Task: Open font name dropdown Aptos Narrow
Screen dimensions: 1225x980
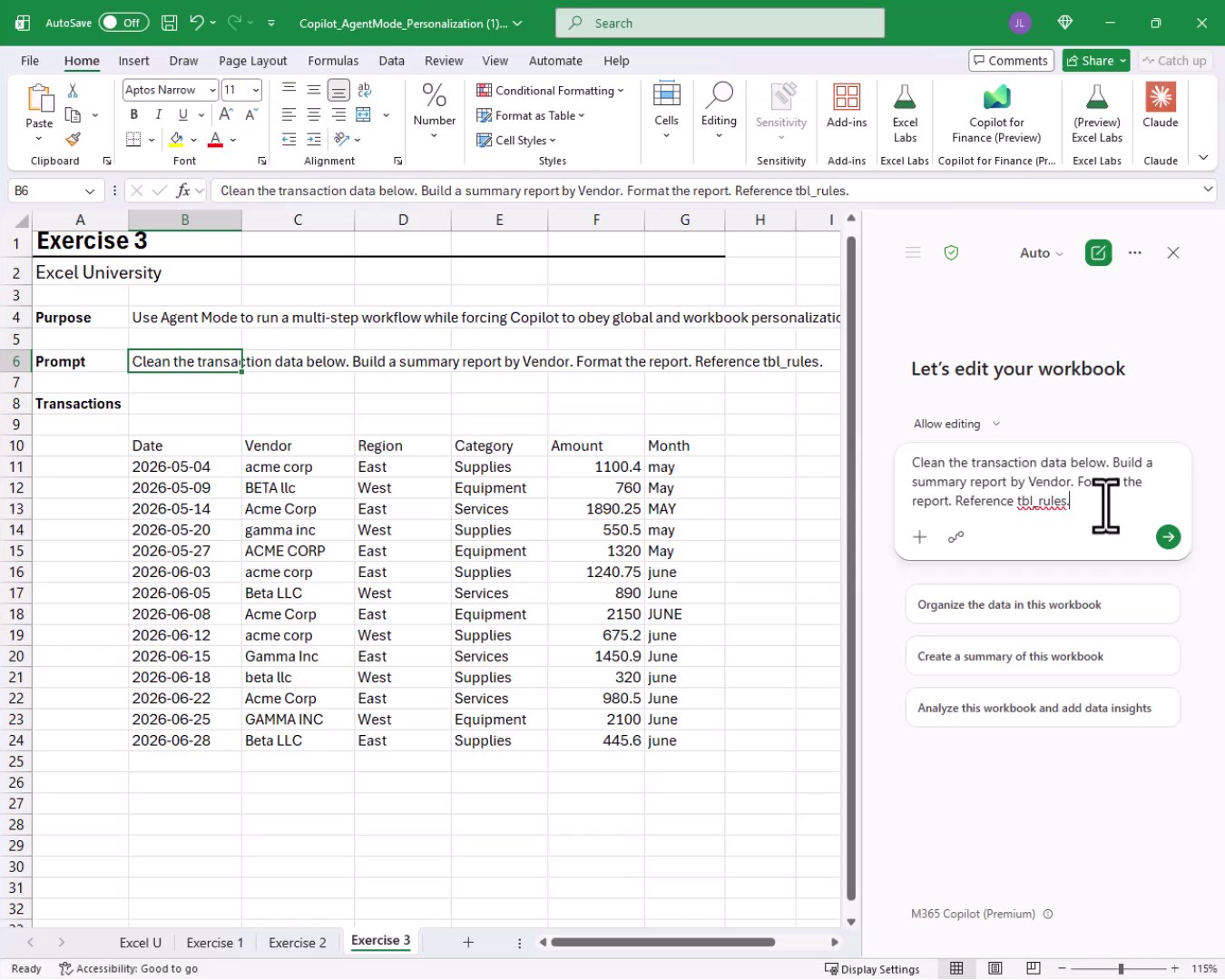Action: click(212, 90)
